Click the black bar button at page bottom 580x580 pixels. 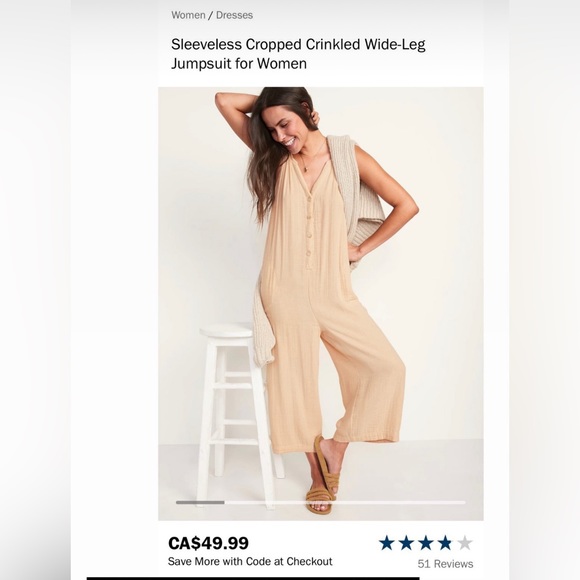[x=253, y=578]
